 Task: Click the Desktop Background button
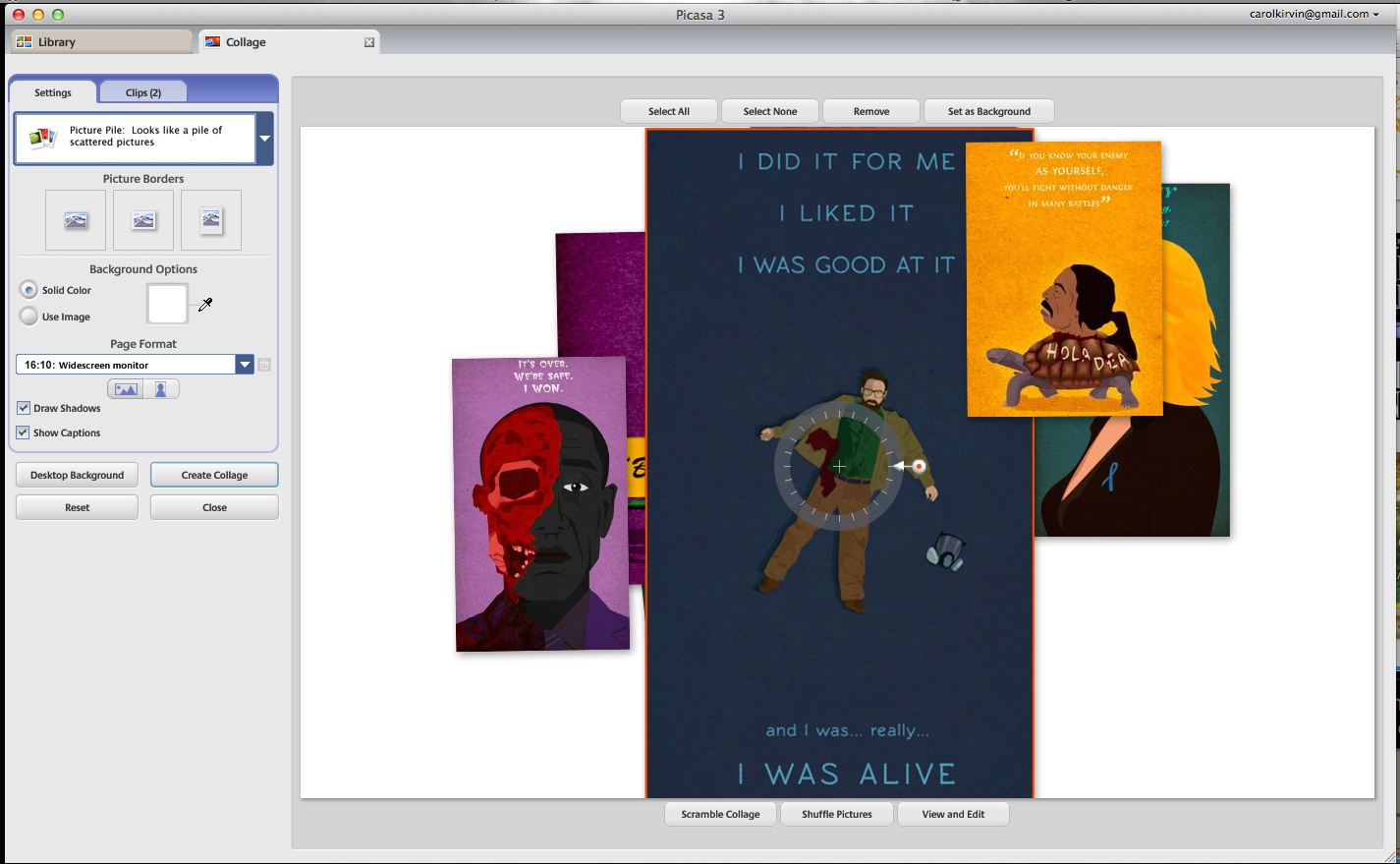tap(77, 475)
